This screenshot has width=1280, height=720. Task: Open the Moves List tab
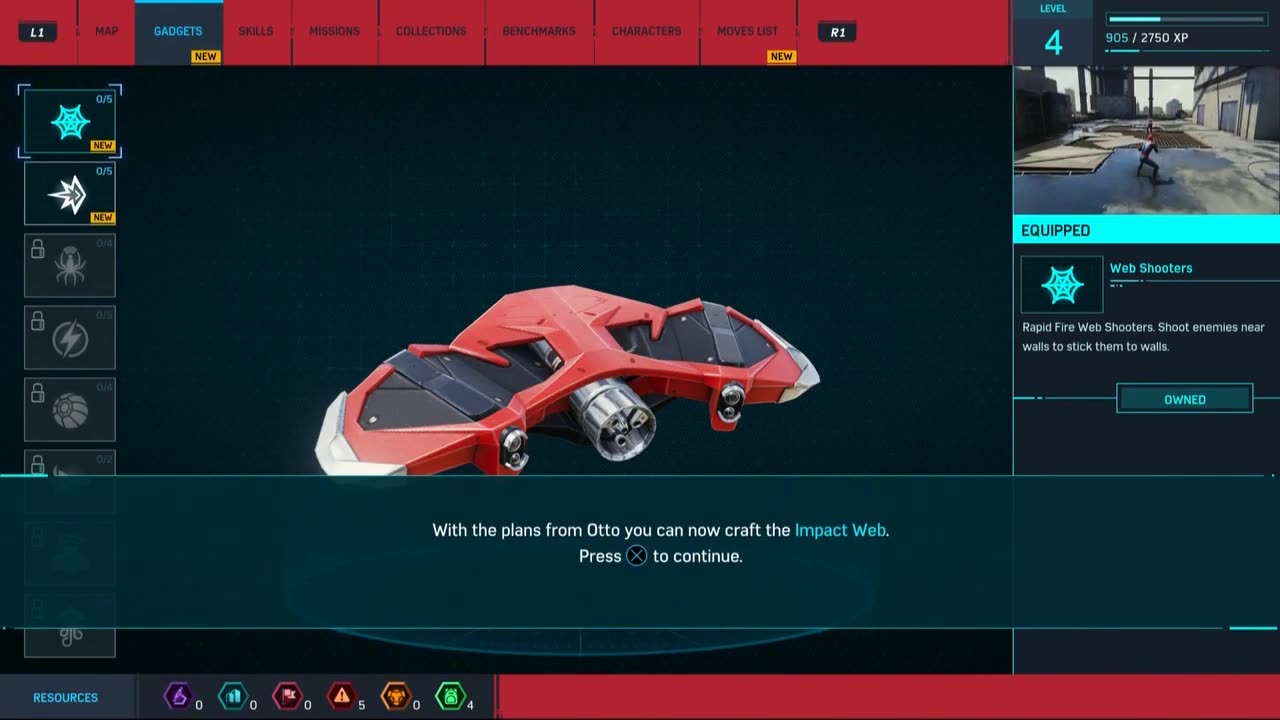coord(747,32)
